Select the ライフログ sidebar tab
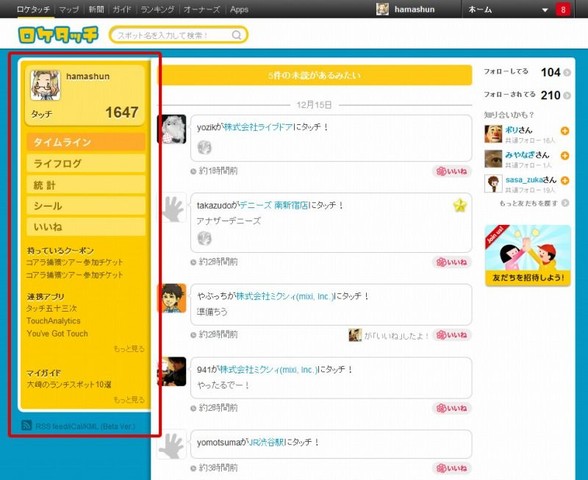The width and height of the screenshot is (588, 480). (86, 164)
